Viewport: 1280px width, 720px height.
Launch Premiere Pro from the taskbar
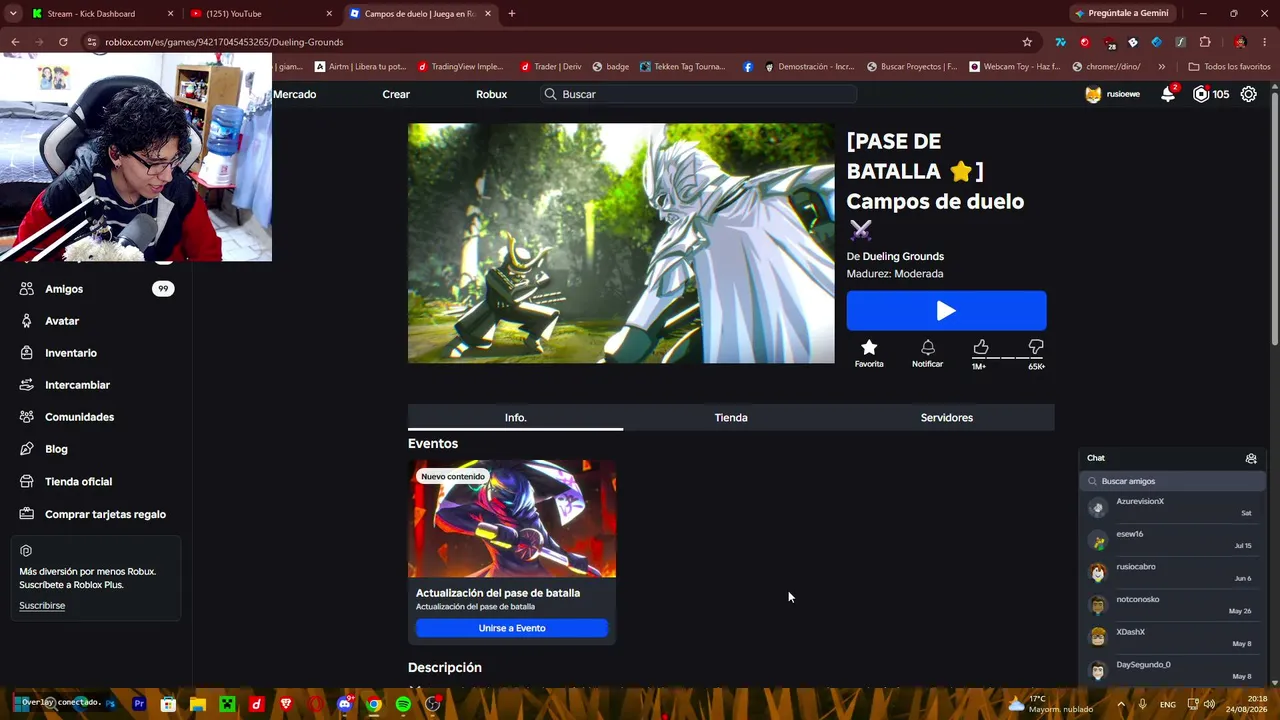click(x=139, y=704)
